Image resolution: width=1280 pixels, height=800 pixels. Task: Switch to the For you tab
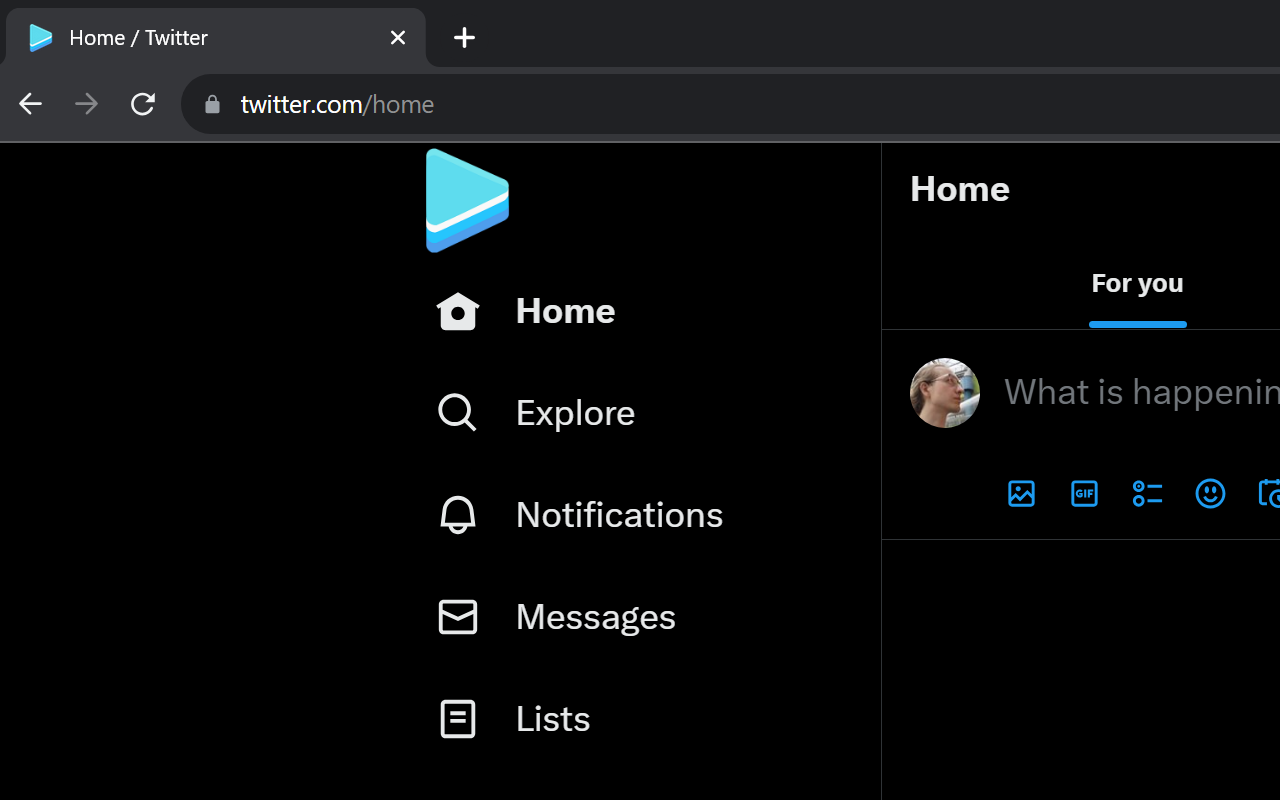point(1137,283)
